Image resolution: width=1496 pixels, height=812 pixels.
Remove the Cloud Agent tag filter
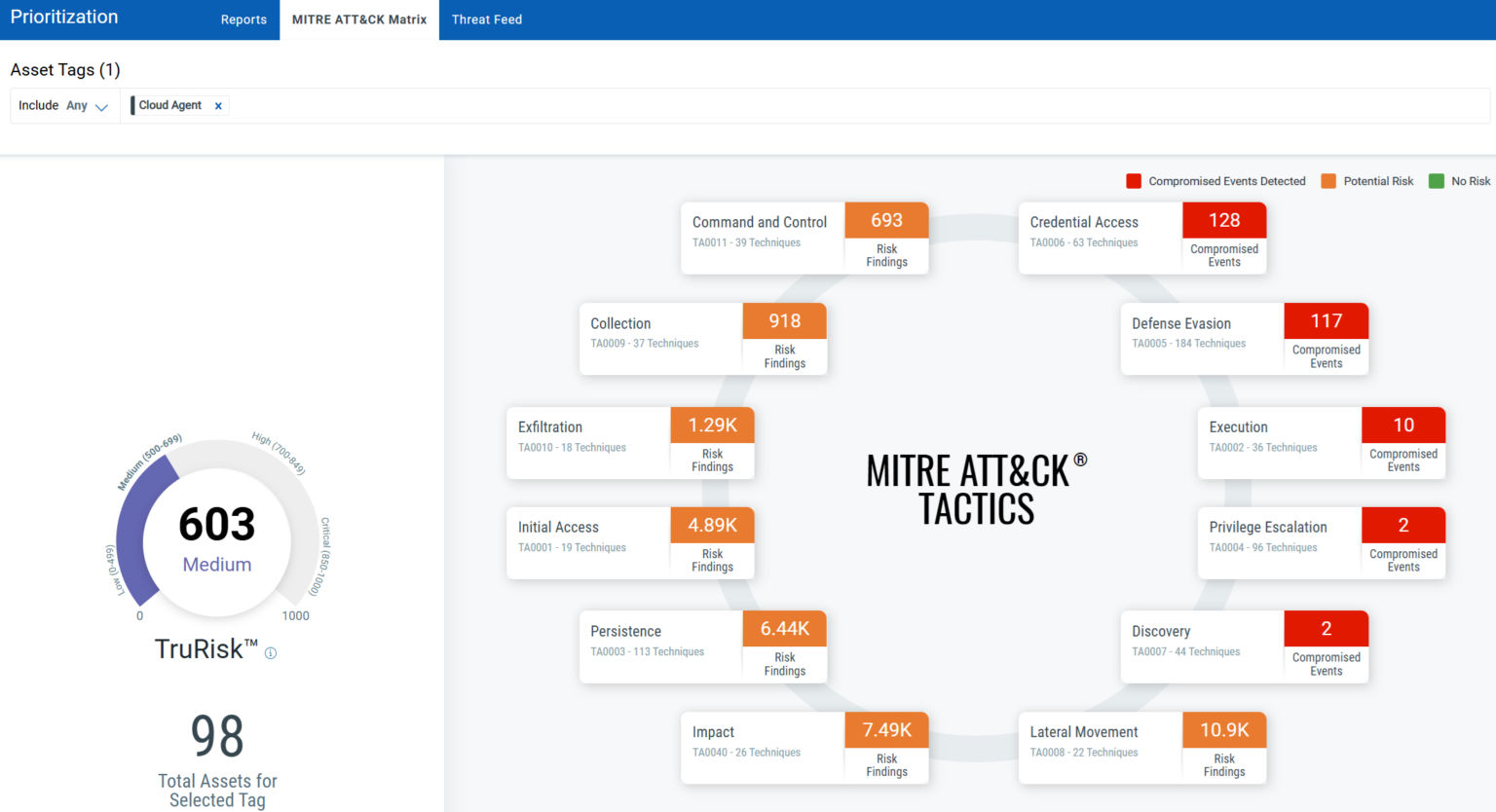[218, 105]
